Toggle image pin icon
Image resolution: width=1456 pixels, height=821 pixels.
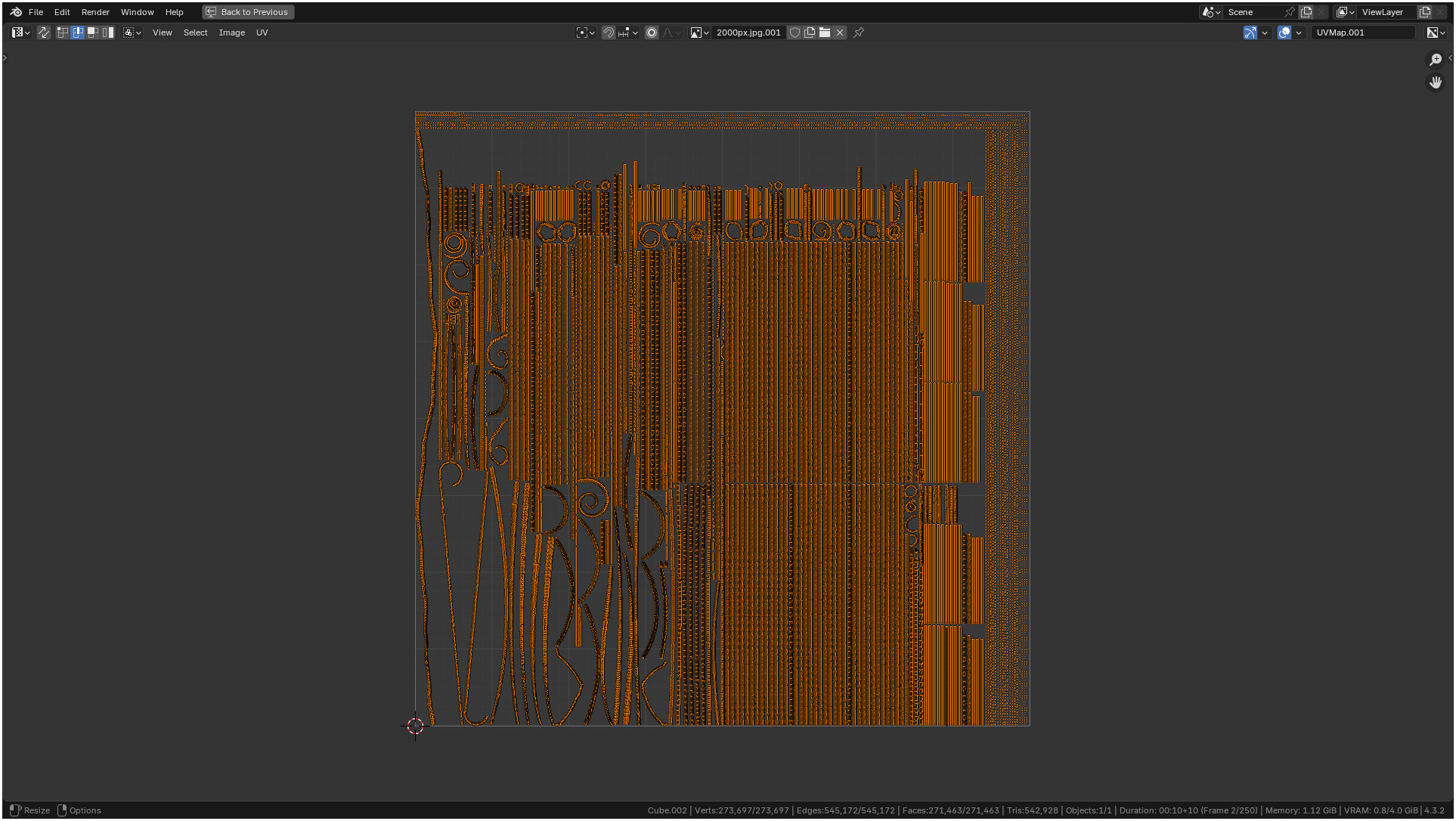point(859,33)
